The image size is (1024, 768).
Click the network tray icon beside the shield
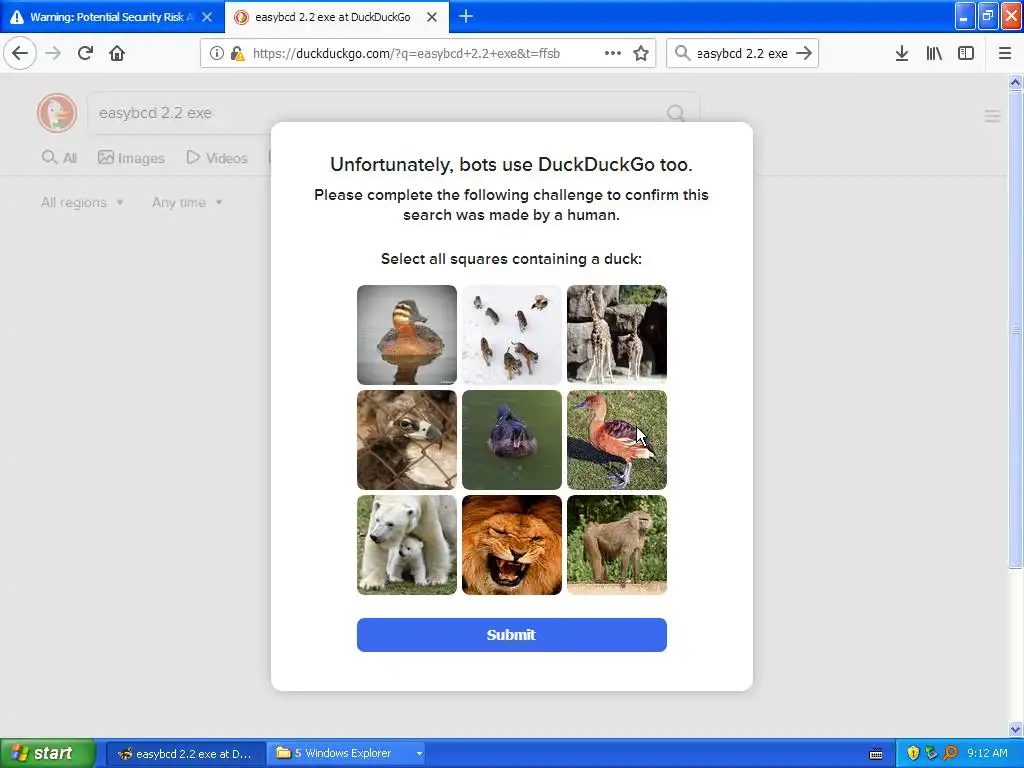pos(932,754)
